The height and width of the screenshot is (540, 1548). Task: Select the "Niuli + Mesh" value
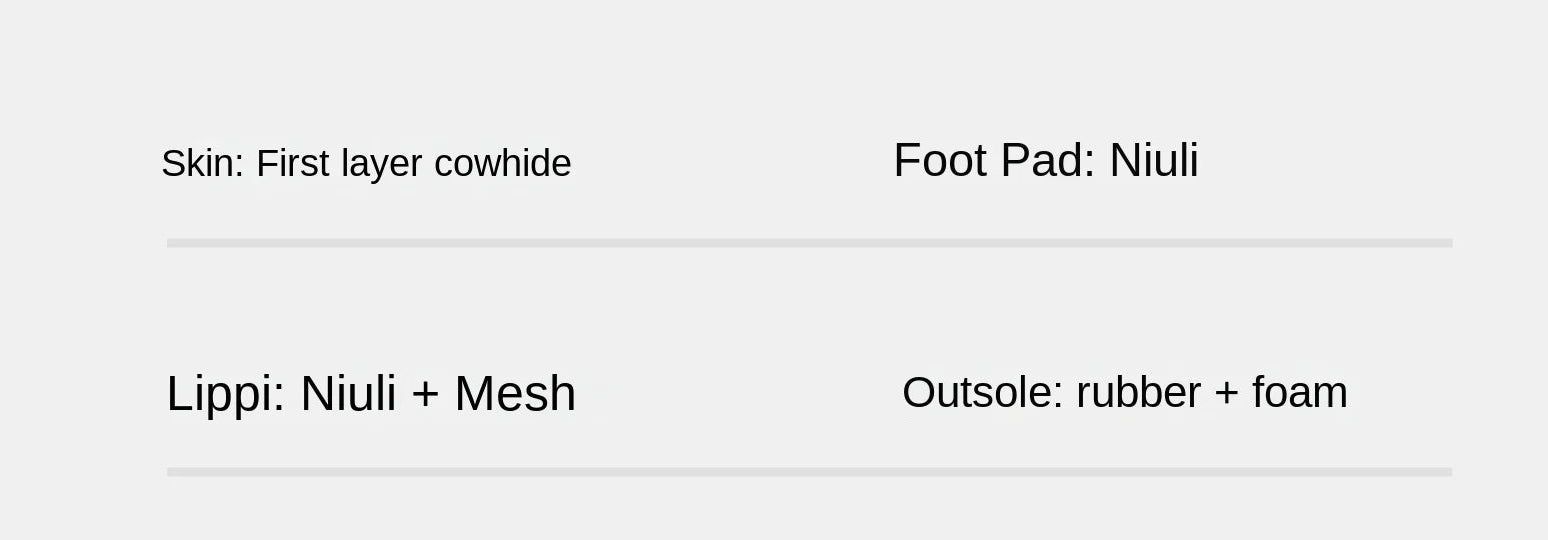click(x=438, y=393)
